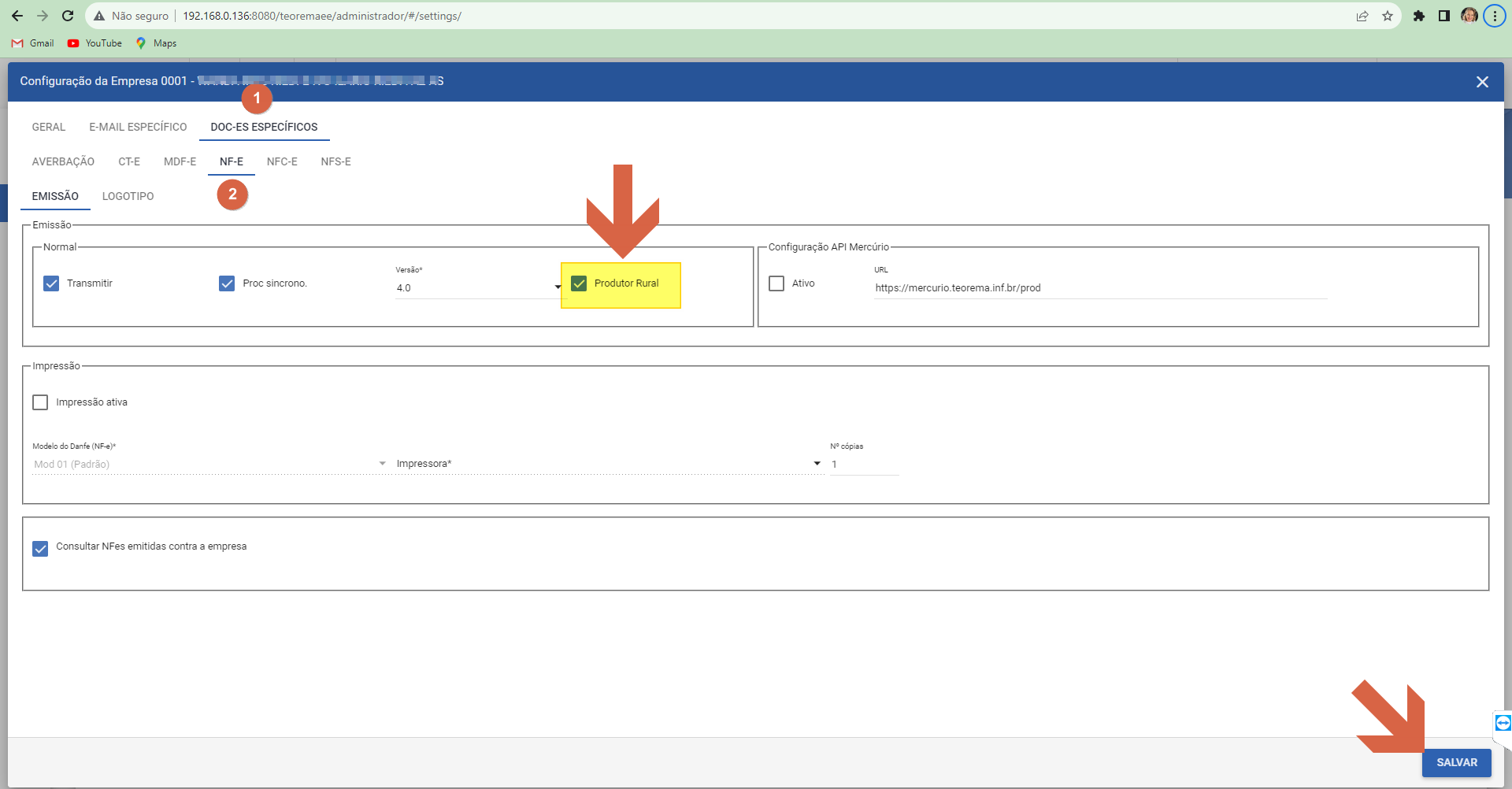Bookmark this page with the star icon
Viewport: 1512px width, 789px height.
pos(1388,16)
